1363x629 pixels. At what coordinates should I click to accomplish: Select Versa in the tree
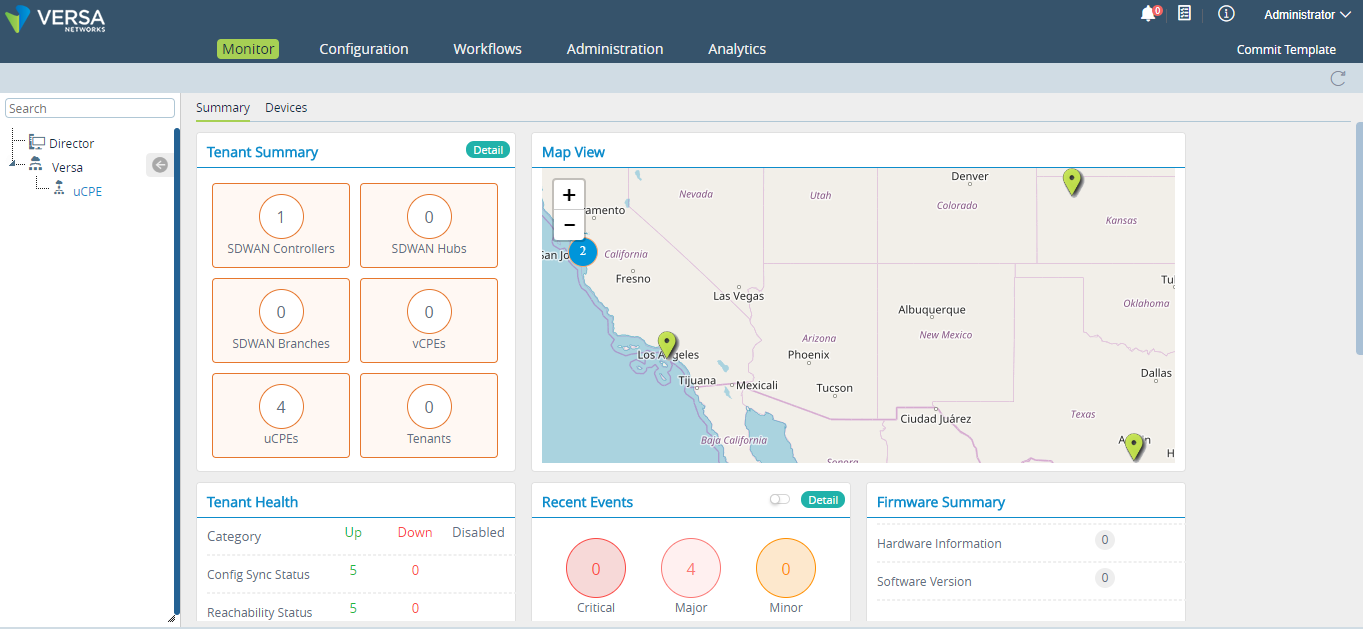coord(67,167)
